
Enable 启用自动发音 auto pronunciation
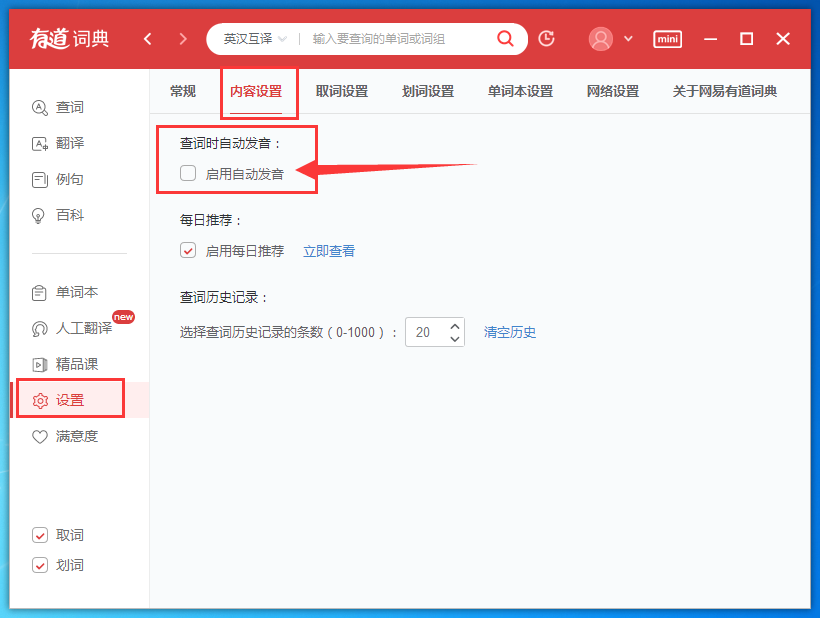point(187,173)
